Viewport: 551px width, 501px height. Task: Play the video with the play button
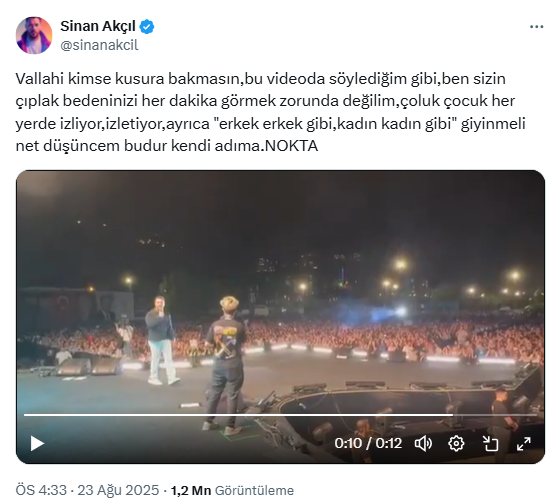click(x=37, y=443)
